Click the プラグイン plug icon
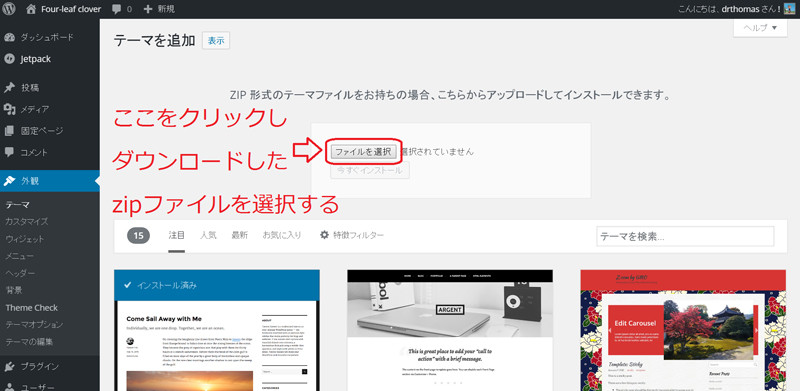 (9, 366)
